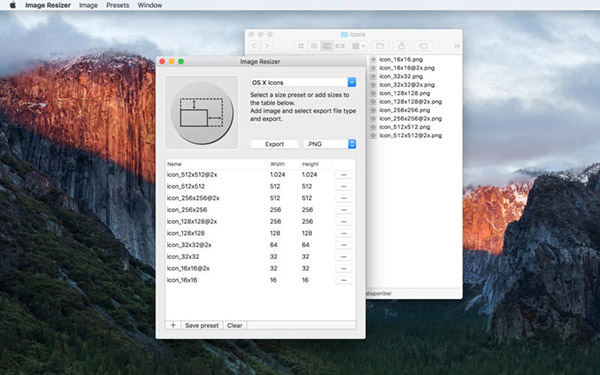Open the Presets menu
Viewport: 600px width, 375px height.
tap(117, 5)
